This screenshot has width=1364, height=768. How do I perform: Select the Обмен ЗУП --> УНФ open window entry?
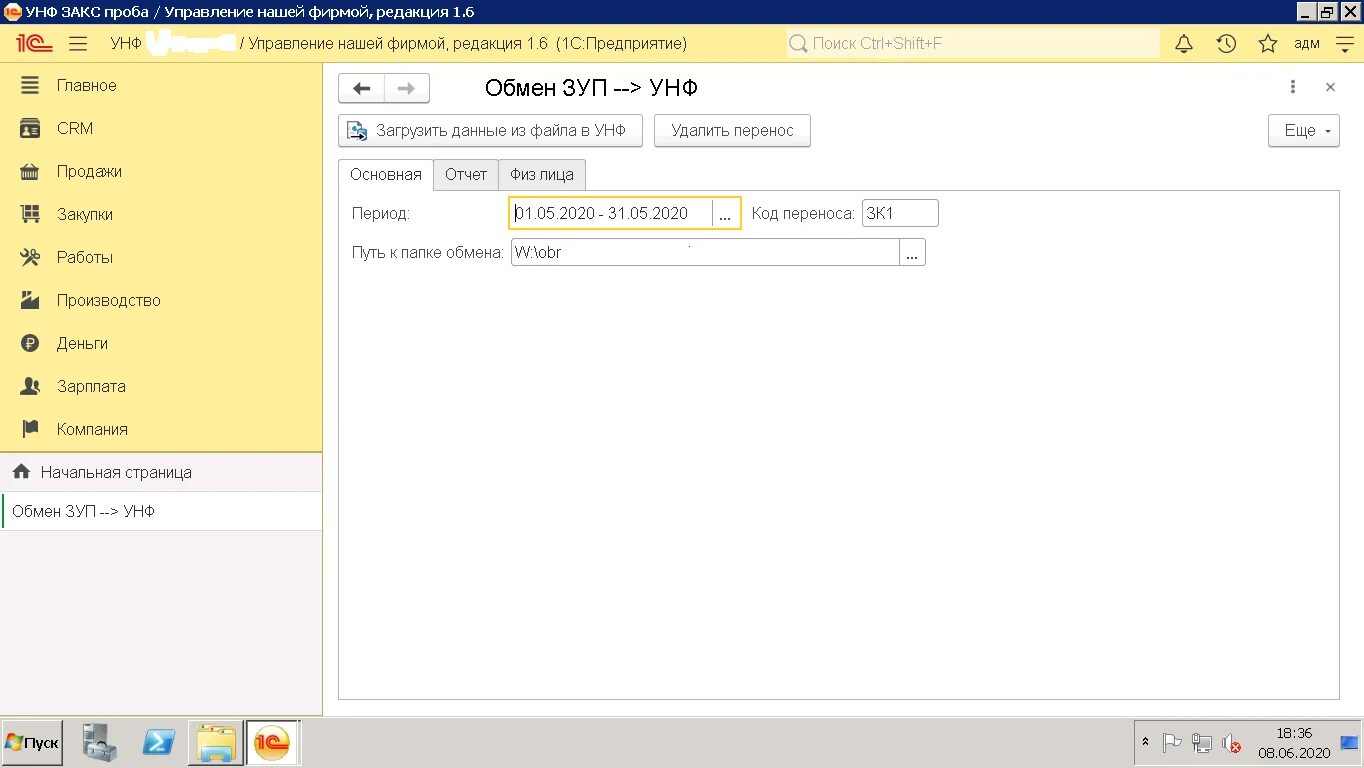161,511
